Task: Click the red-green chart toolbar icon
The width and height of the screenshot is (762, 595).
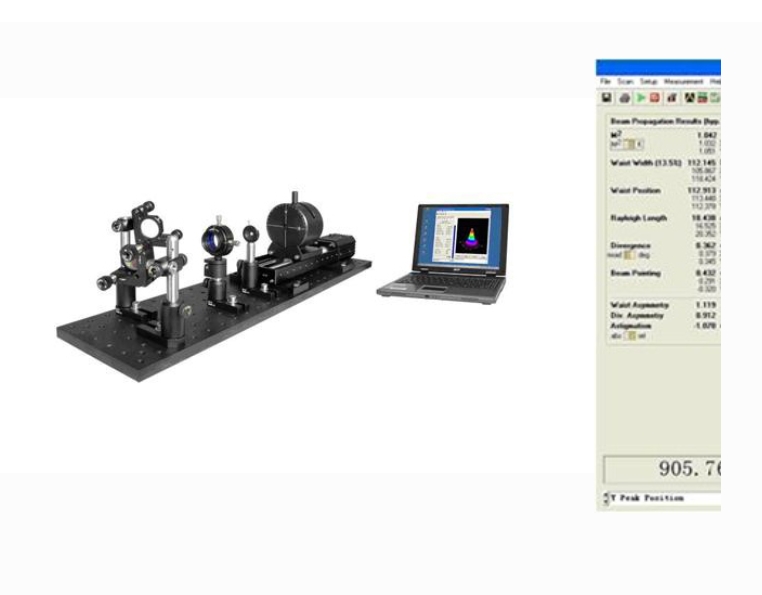Action: pos(703,98)
